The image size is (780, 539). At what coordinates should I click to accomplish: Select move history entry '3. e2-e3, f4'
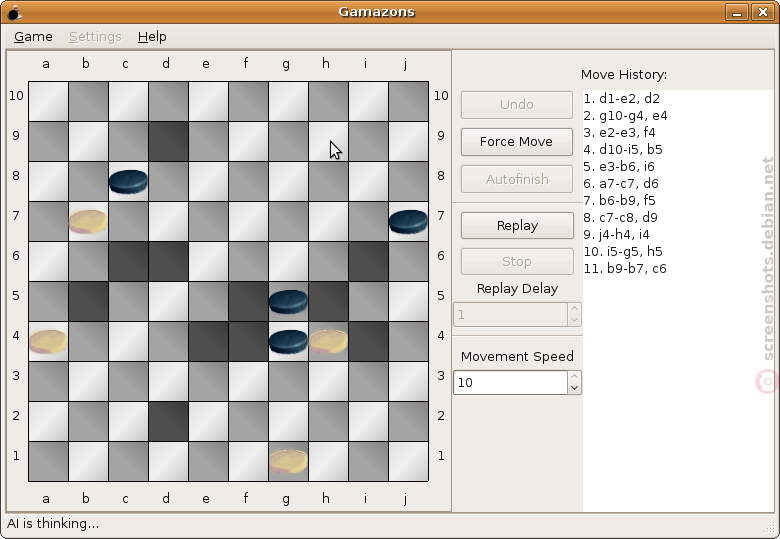[619, 132]
